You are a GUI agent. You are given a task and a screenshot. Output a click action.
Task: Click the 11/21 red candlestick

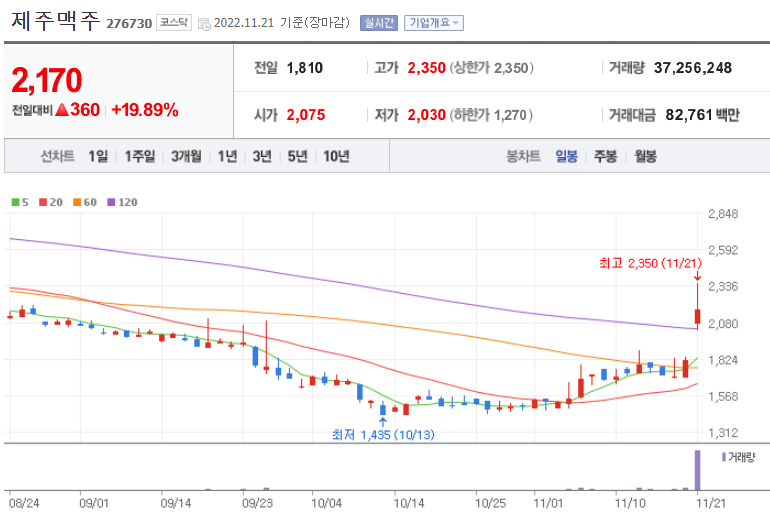pyautogui.click(x=697, y=316)
